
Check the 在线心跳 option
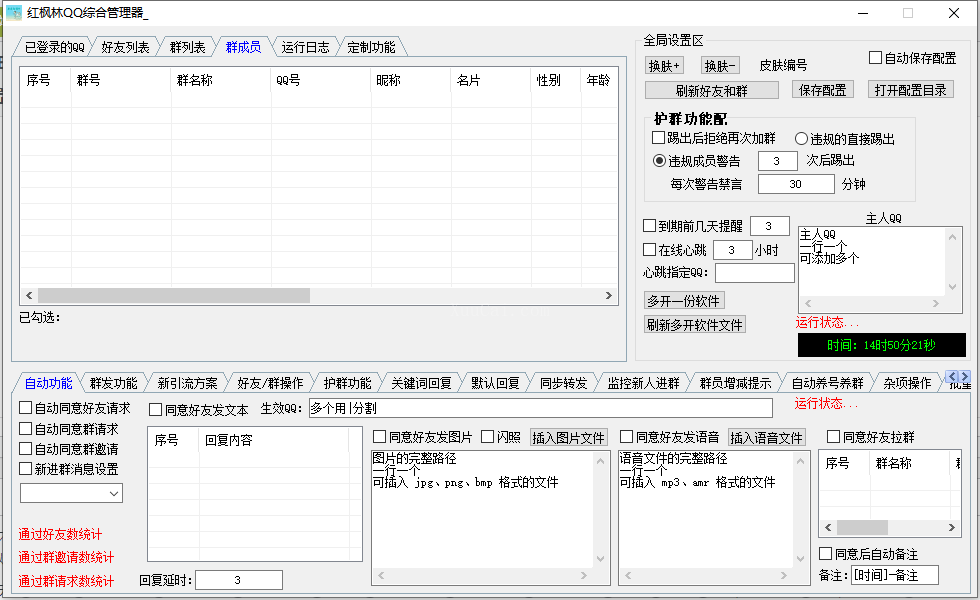click(x=650, y=249)
